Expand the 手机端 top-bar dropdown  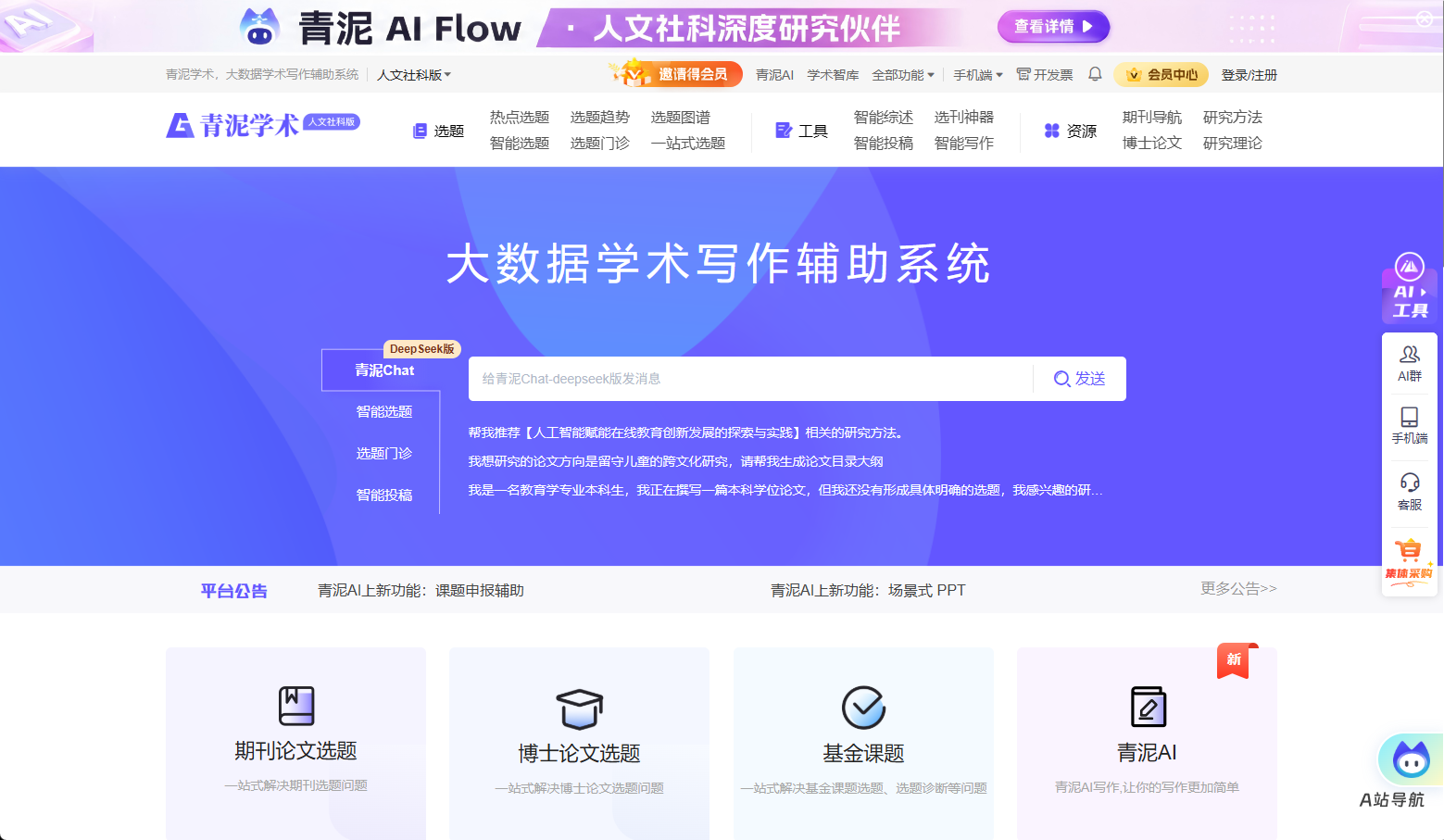(x=978, y=75)
